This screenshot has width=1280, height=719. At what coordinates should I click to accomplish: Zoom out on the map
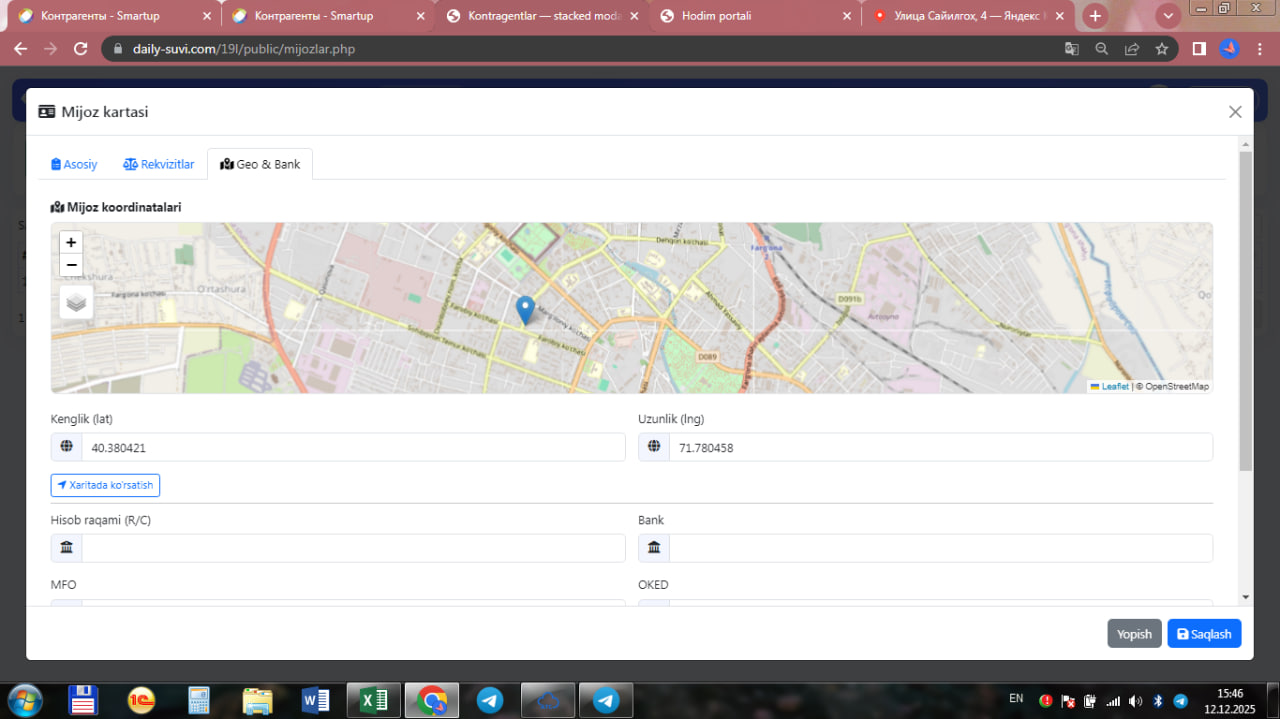coord(71,265)
